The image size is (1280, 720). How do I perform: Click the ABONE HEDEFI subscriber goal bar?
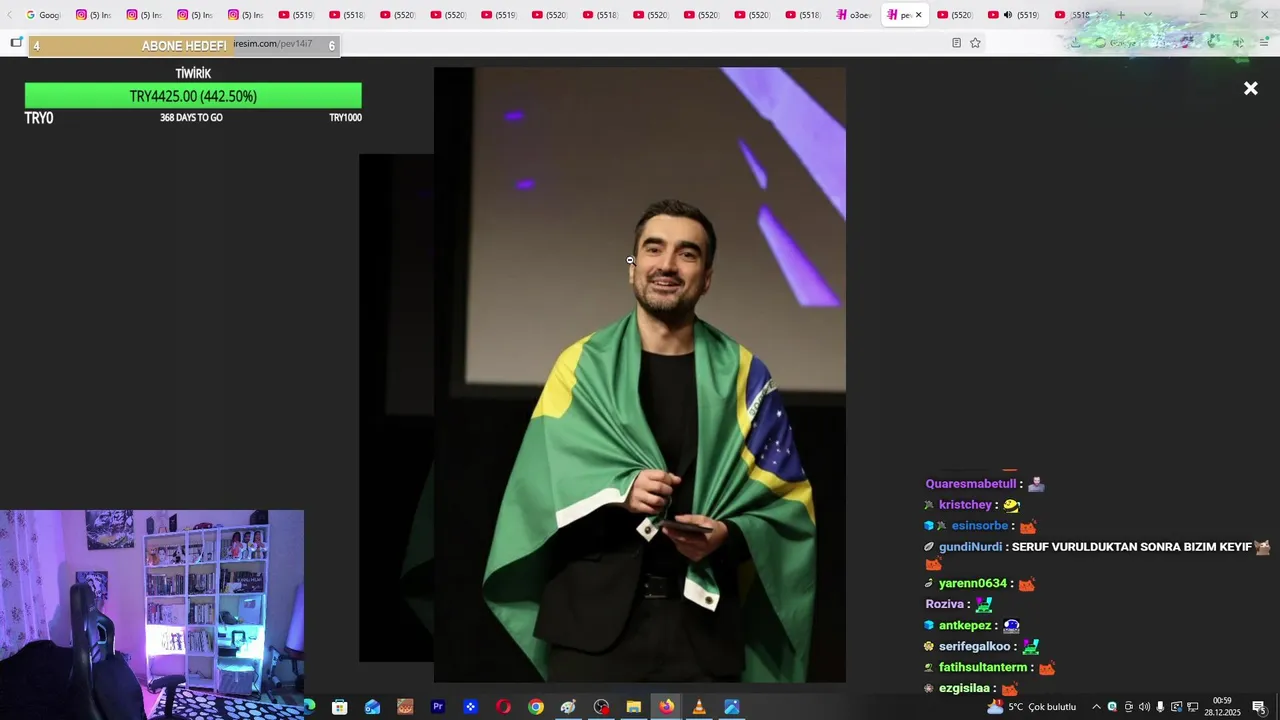click(184, 46)
